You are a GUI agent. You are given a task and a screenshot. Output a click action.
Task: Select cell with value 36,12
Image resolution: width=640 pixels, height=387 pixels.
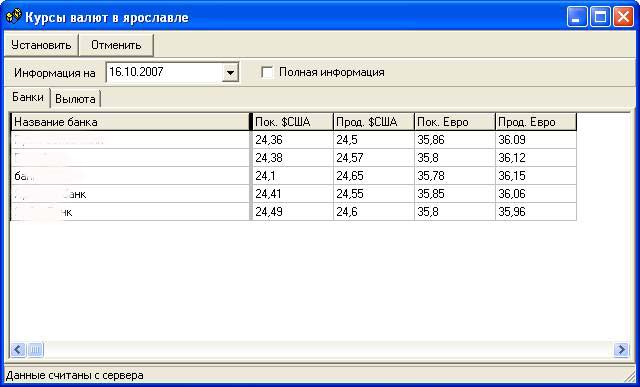(x=536, y=158)
